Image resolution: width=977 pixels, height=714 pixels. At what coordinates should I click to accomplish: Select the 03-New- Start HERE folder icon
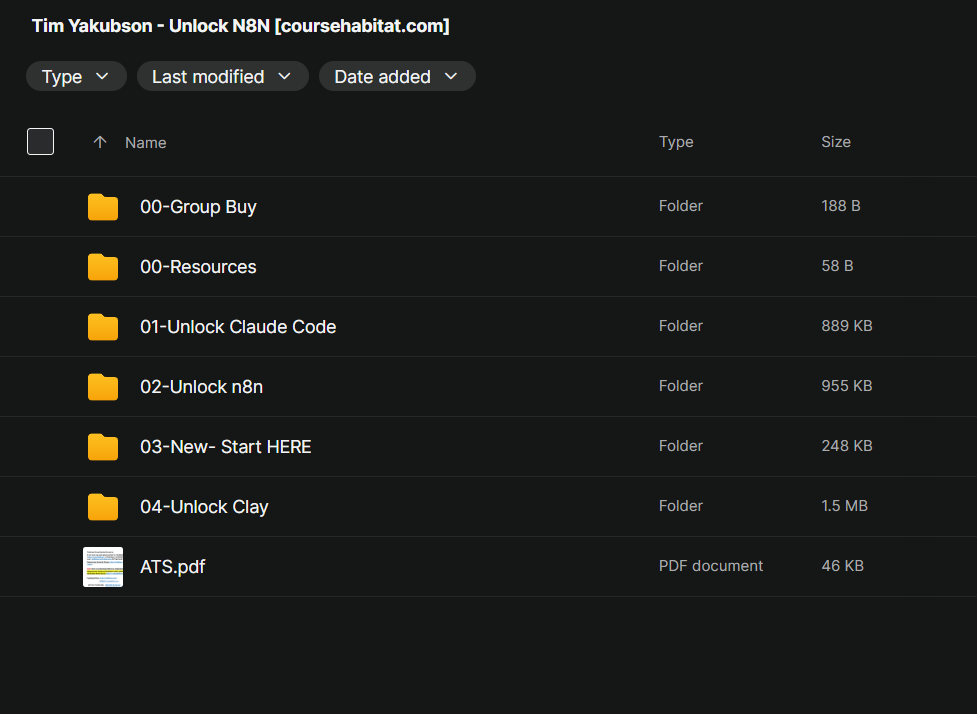coord(103,447)
